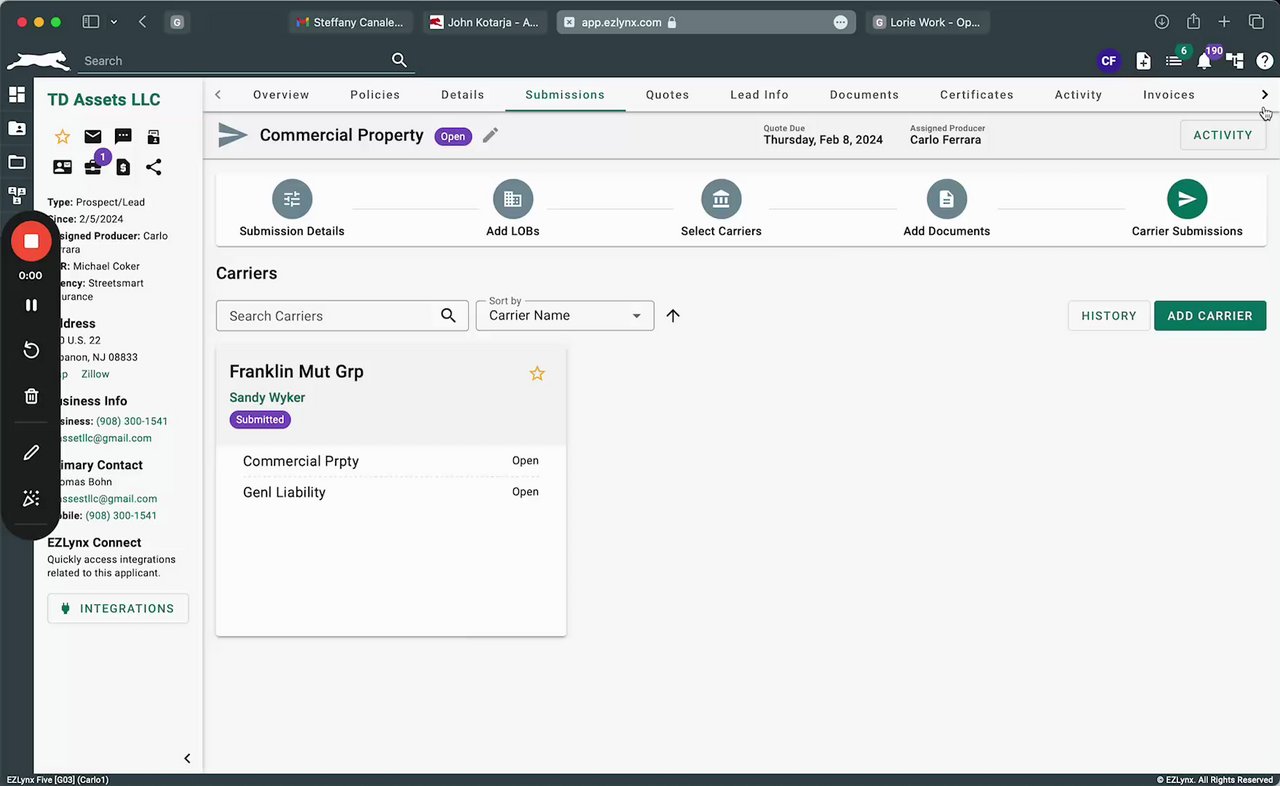1280x786 pixels.
Task: Click Safari share icon
Action: tap(1193, 22)
